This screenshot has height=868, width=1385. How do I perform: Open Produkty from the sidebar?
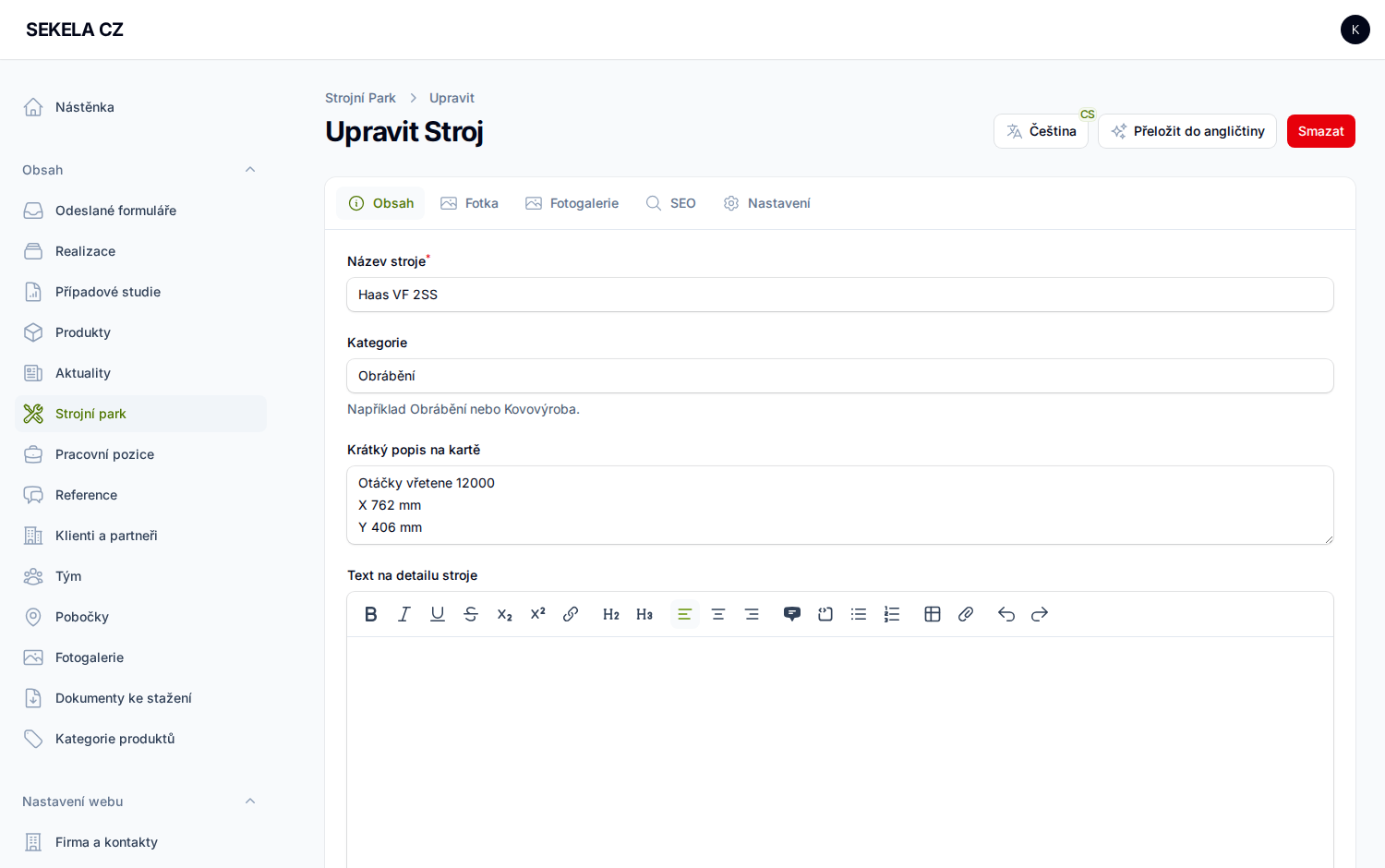[x=140, y=332]
